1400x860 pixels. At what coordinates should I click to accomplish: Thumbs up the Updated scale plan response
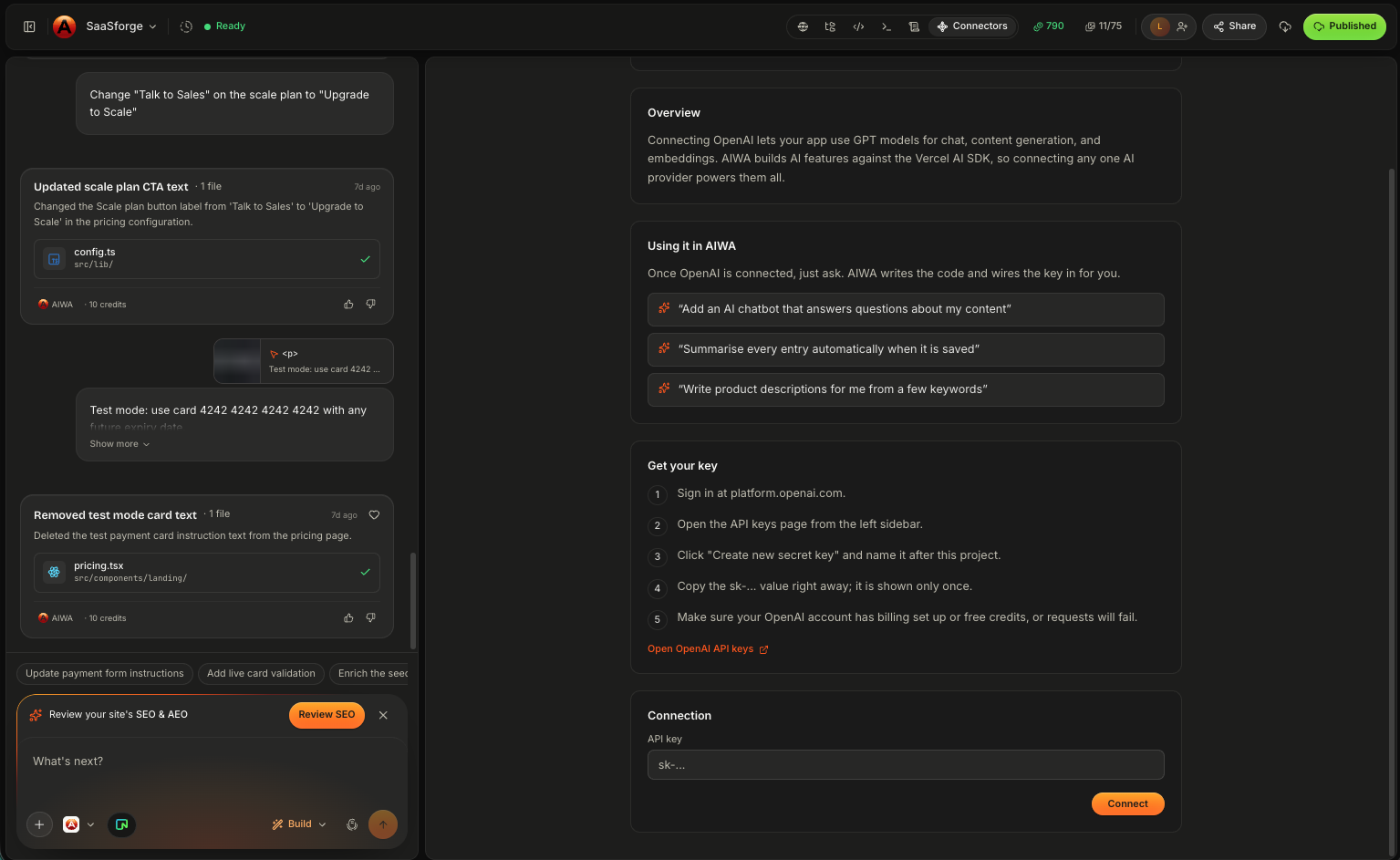[348, 305]
